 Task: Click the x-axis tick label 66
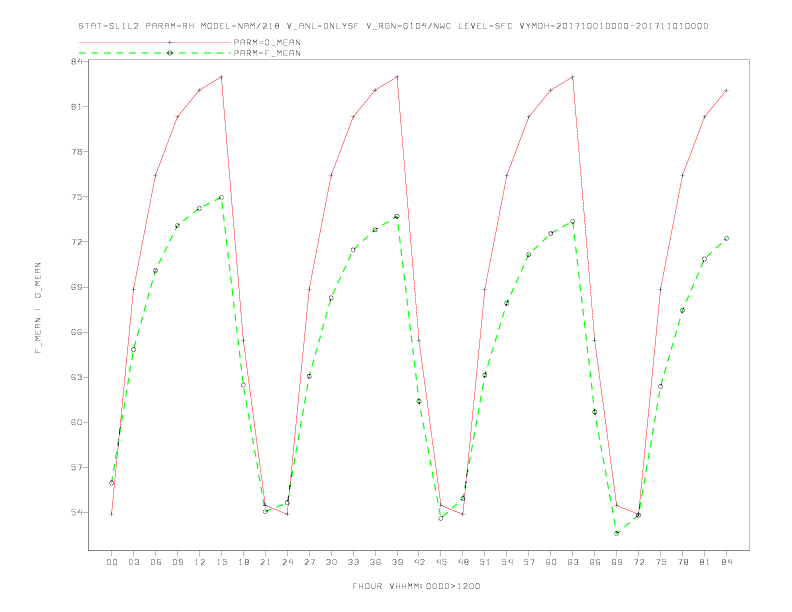point(595,562)
